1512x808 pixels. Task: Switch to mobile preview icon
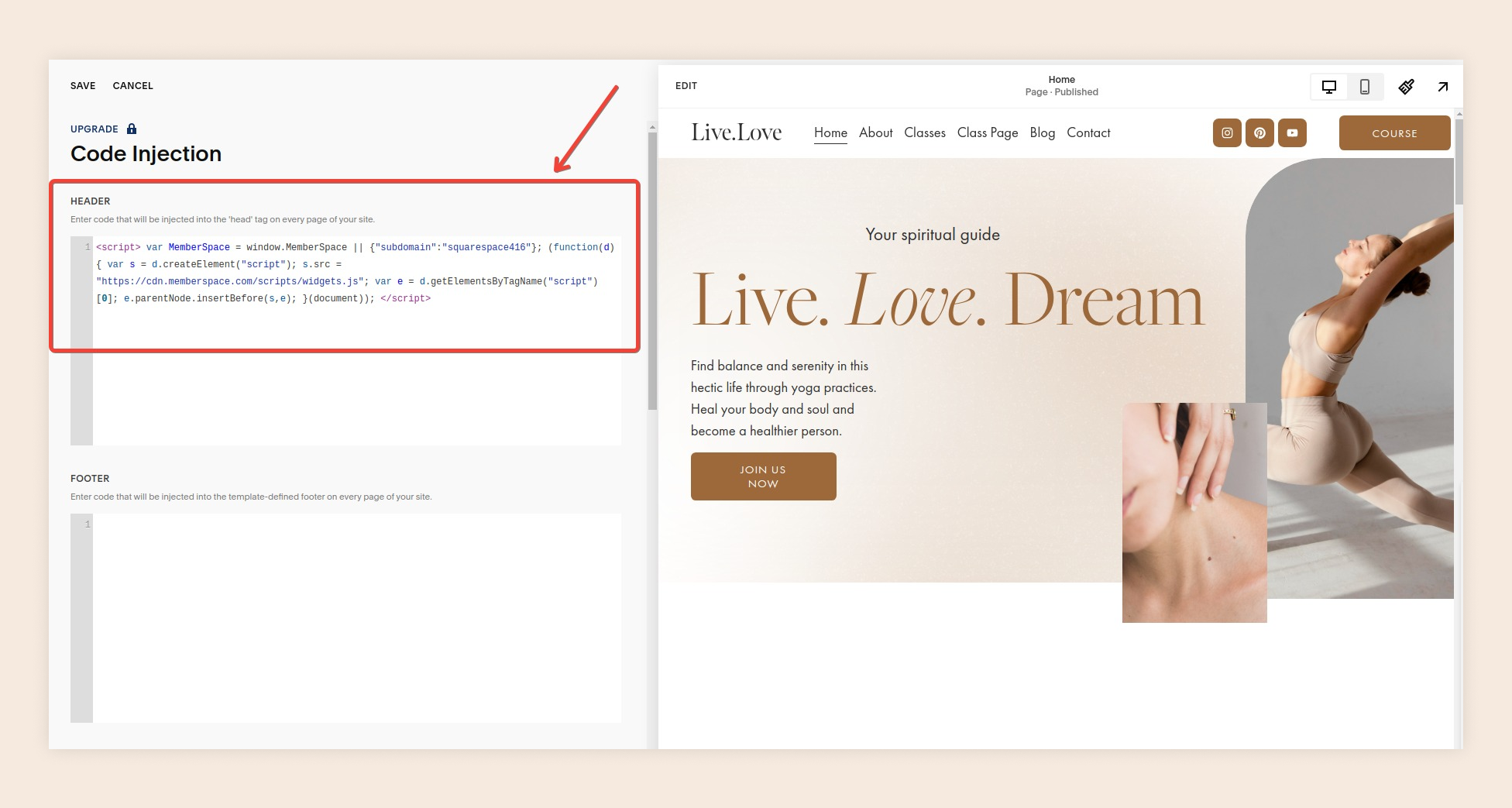1365,87
